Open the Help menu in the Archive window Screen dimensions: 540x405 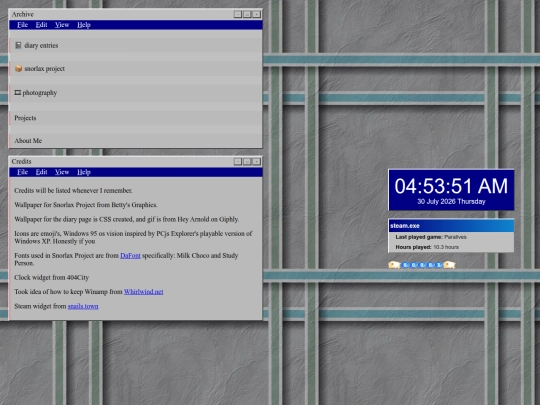click(x=84, y=25)
